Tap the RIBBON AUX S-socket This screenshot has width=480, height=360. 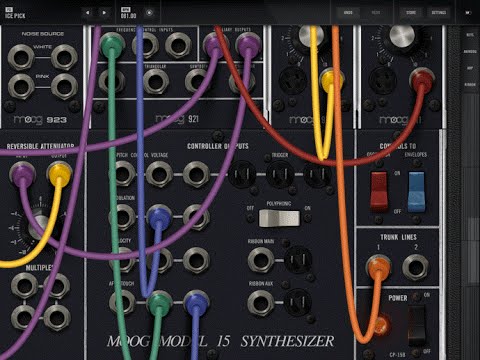pyautogui.click(x=298, y=303)
